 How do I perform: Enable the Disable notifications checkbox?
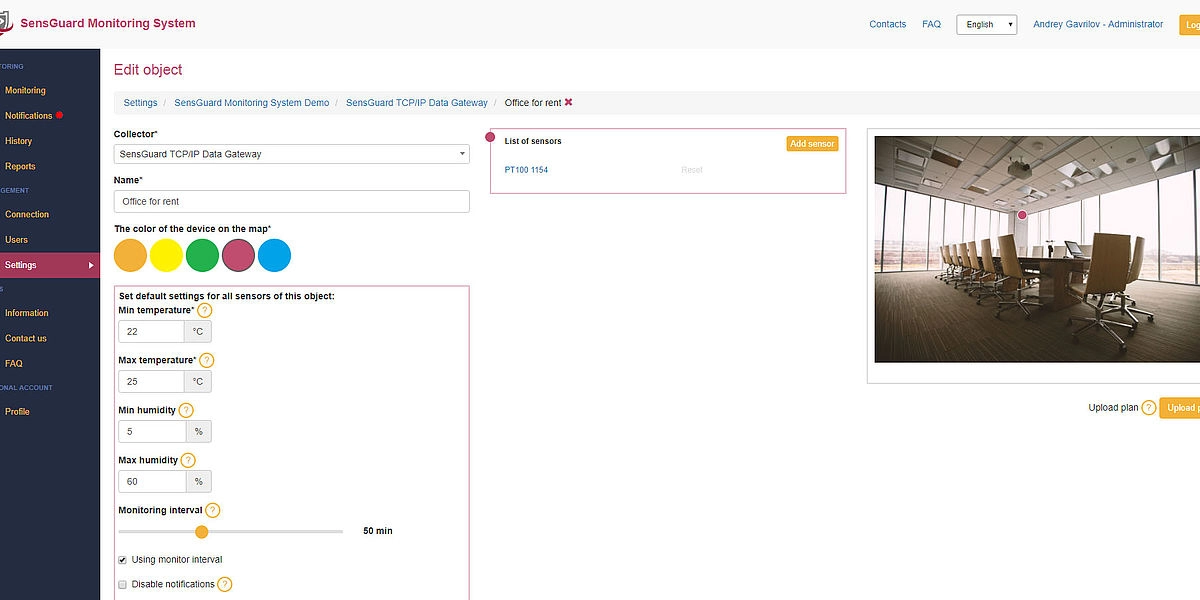123,584
